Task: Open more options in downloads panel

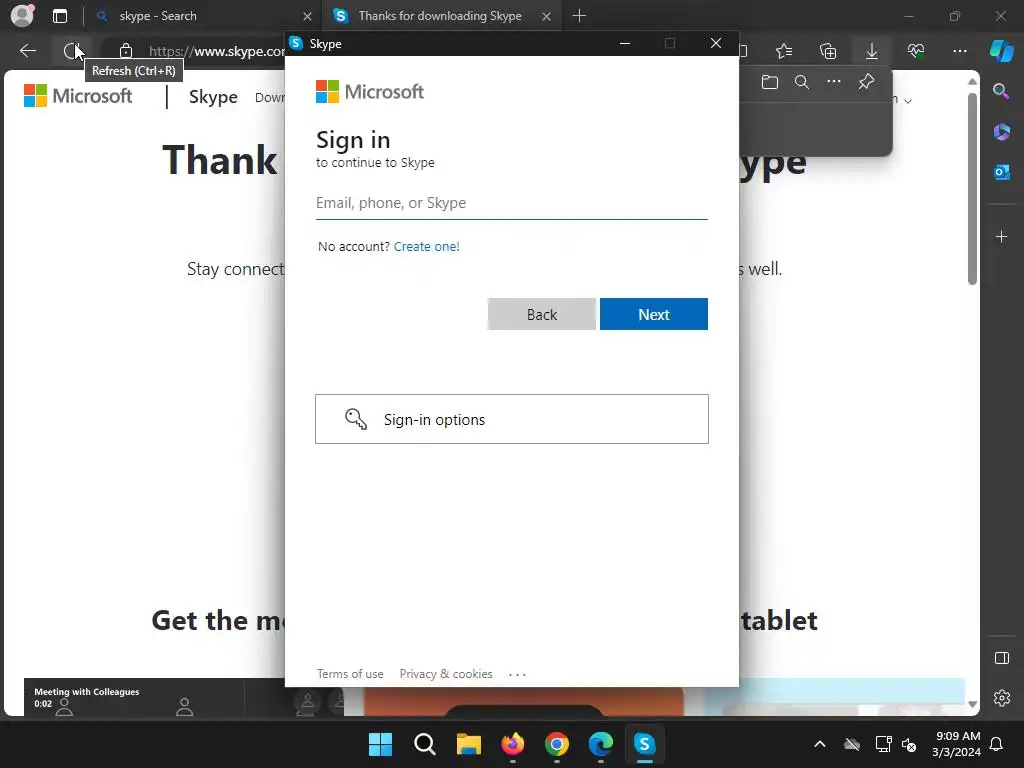Action: click(834, 82)
